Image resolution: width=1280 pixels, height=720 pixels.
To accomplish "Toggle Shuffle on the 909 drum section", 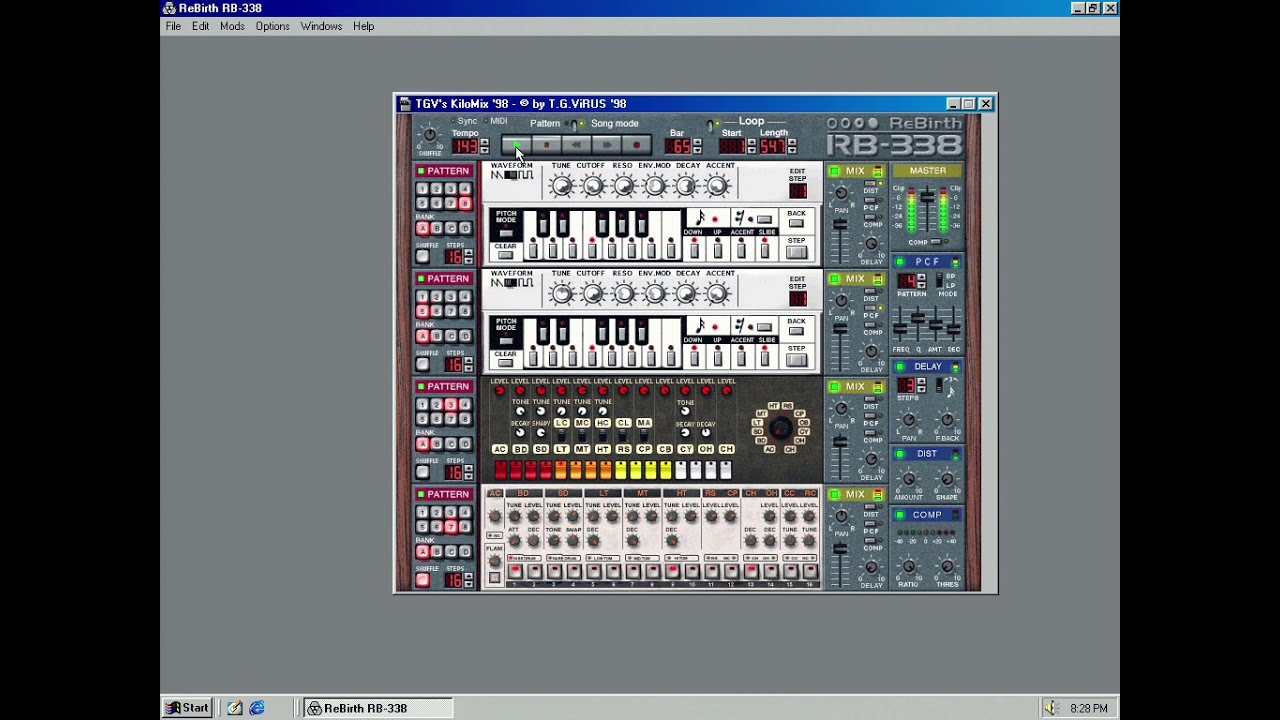I will click(x=423, y=580).
